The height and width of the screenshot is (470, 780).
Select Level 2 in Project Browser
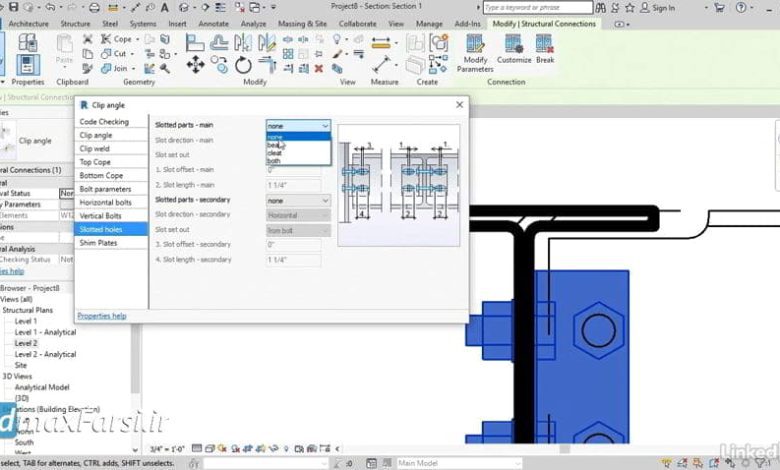coord(26,343)
